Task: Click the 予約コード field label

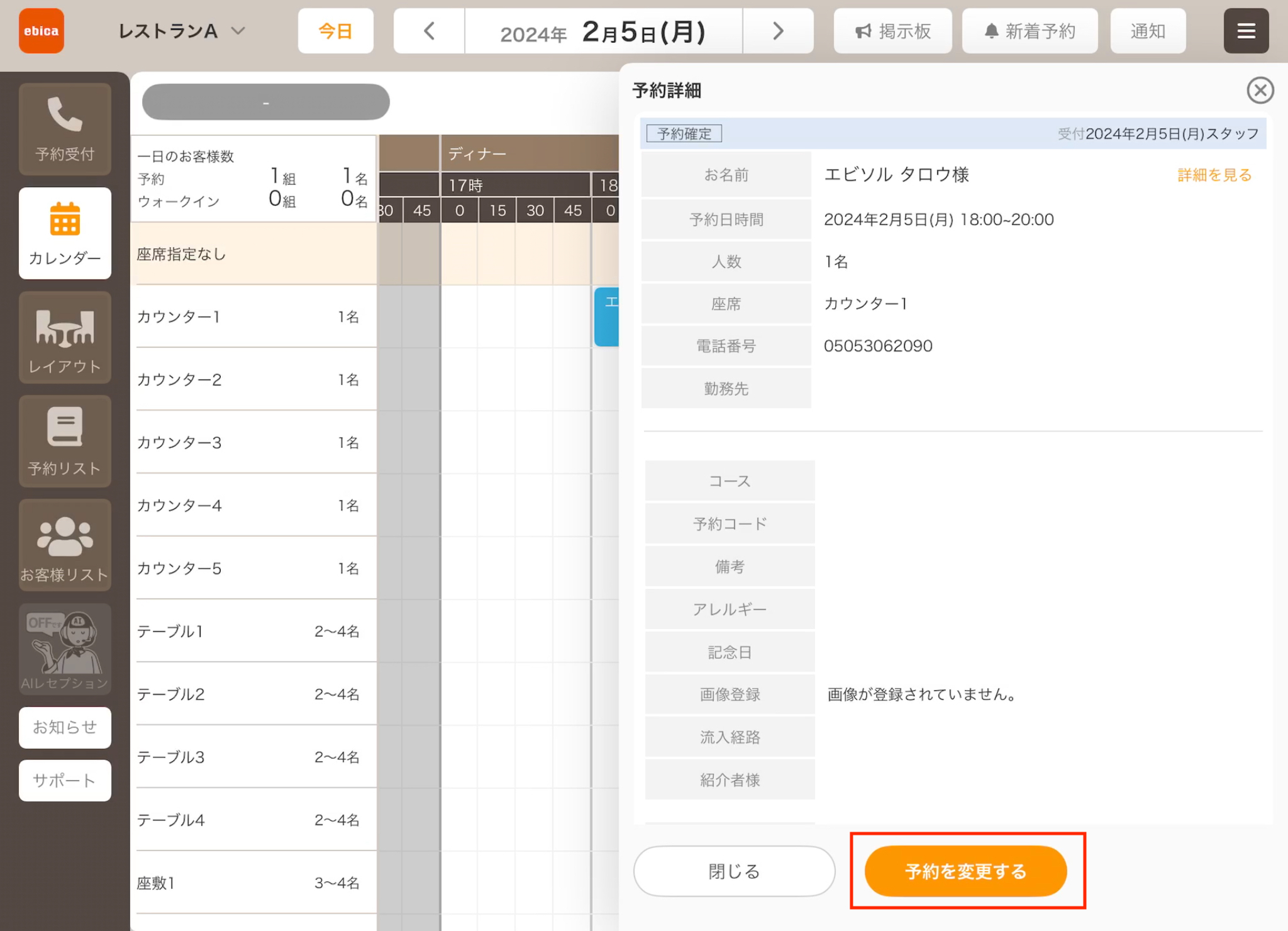Action: 730,524
